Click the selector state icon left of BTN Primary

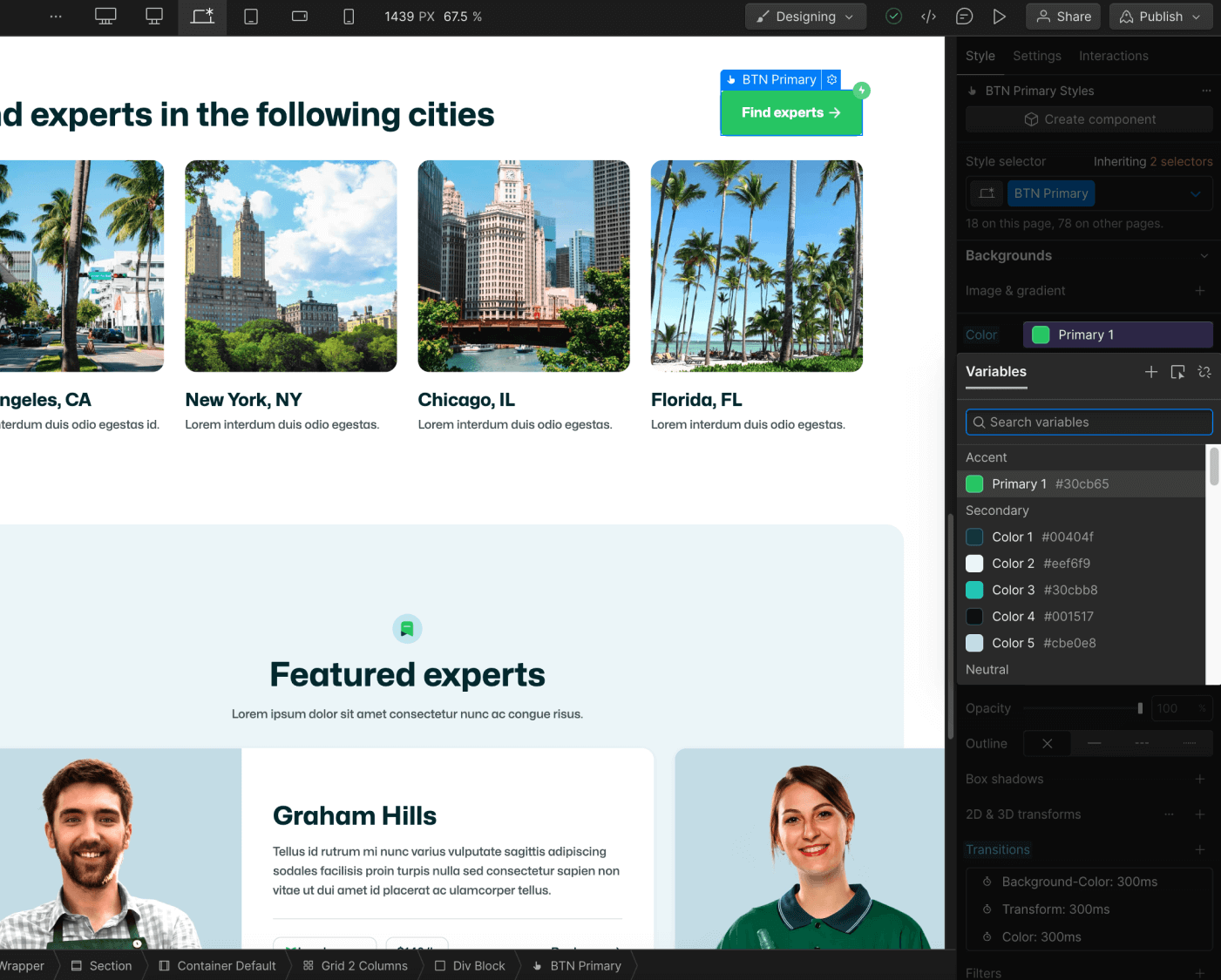pos(987,193)
